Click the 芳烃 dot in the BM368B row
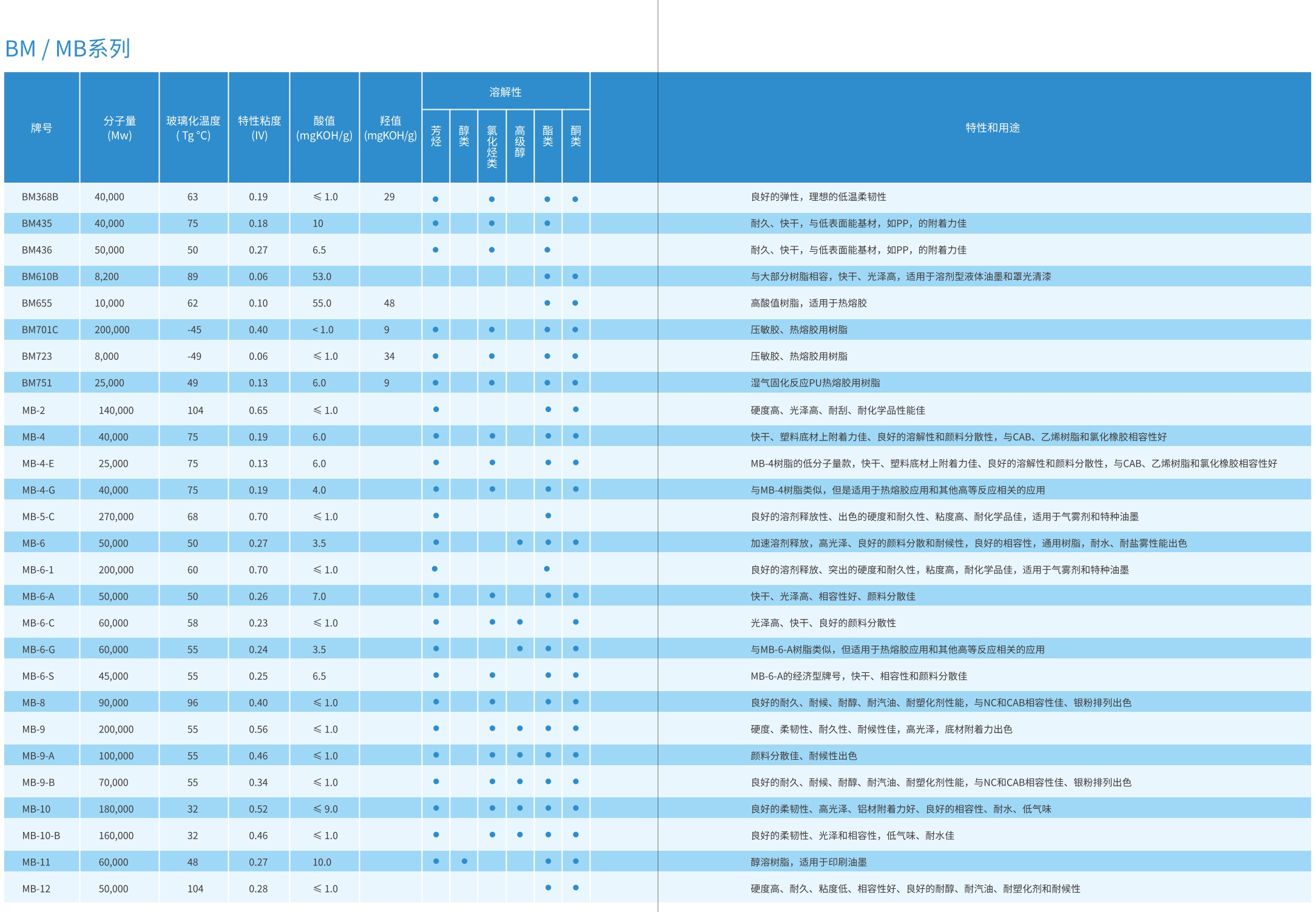The image size is (1316, 912). 436,199
